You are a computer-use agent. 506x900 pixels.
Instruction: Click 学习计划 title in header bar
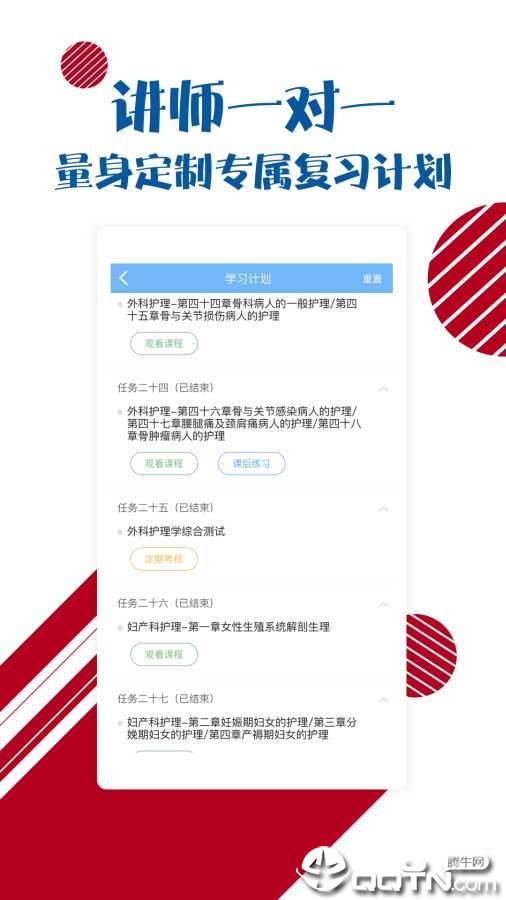(248, 279)
